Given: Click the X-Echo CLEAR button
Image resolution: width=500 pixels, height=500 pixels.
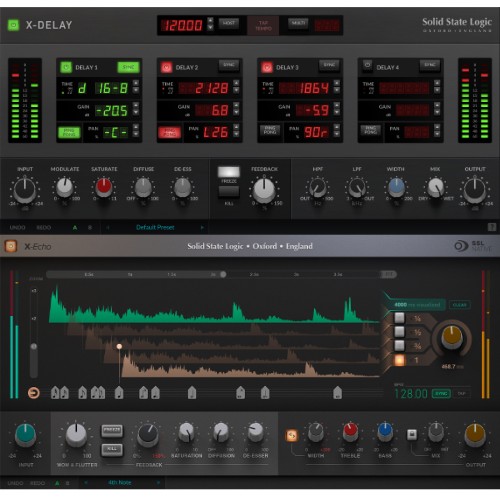Looking at the screenshot, I should 459,305.
